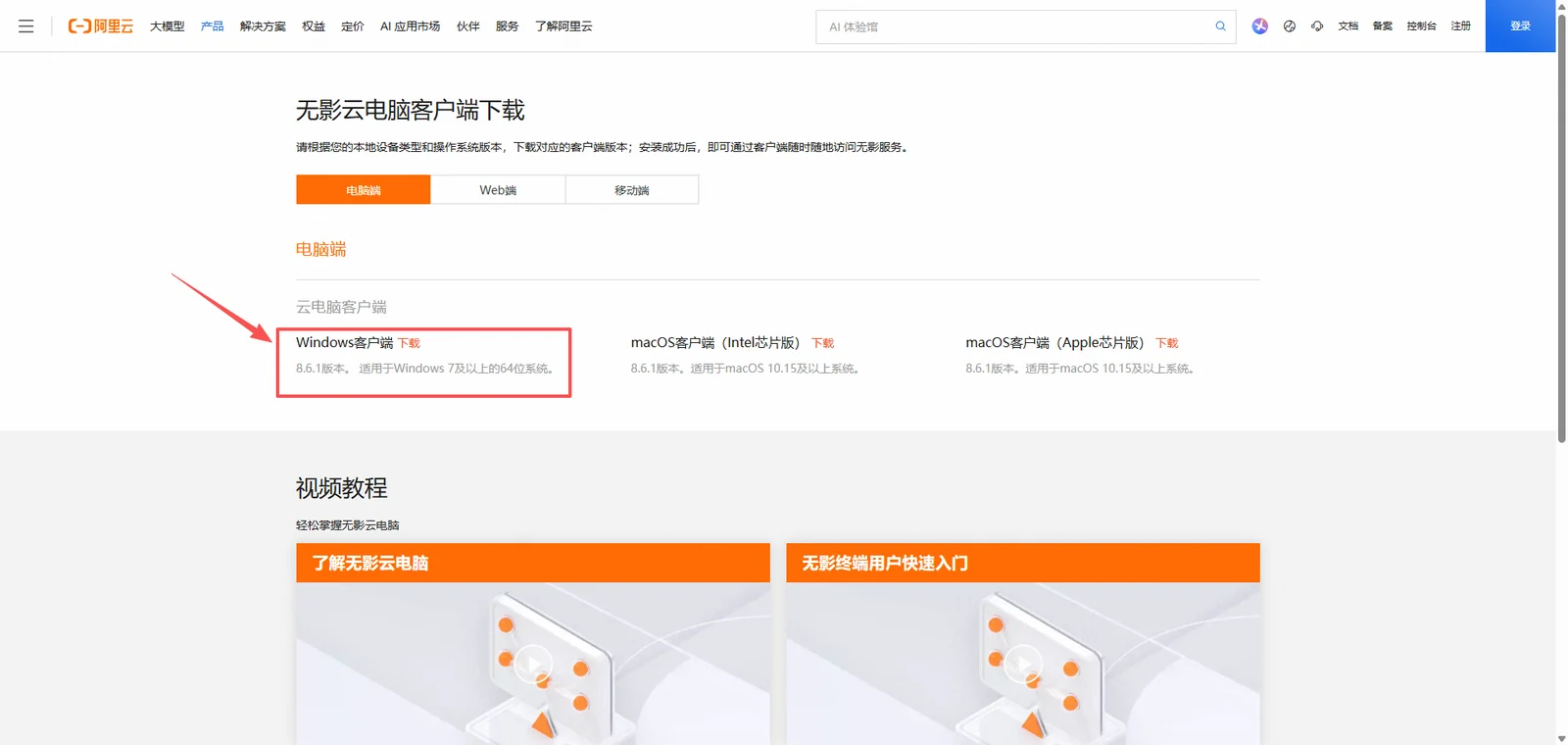The height and width of the screenshot is (745, 1568).
Task: Open the hamburger menu icon
Action: [26, 26]
